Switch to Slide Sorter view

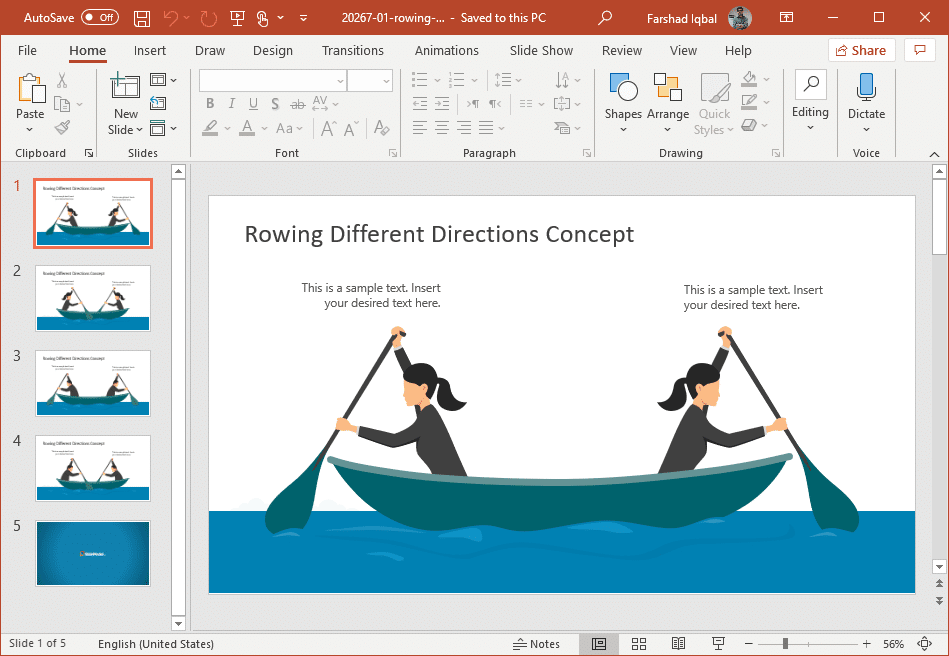point(639,644)
